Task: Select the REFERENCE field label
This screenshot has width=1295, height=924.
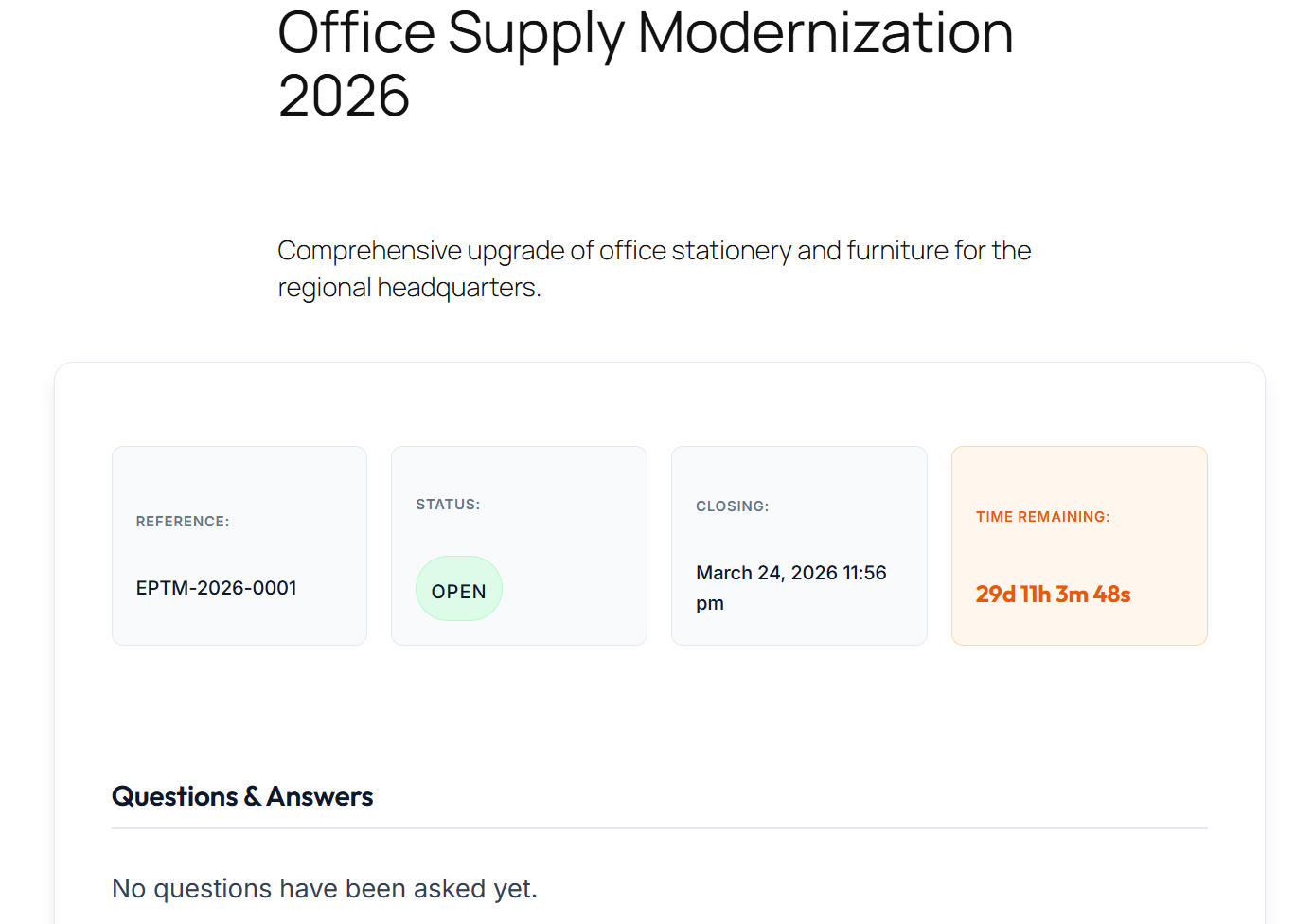Action: click(x=183, y=522)
